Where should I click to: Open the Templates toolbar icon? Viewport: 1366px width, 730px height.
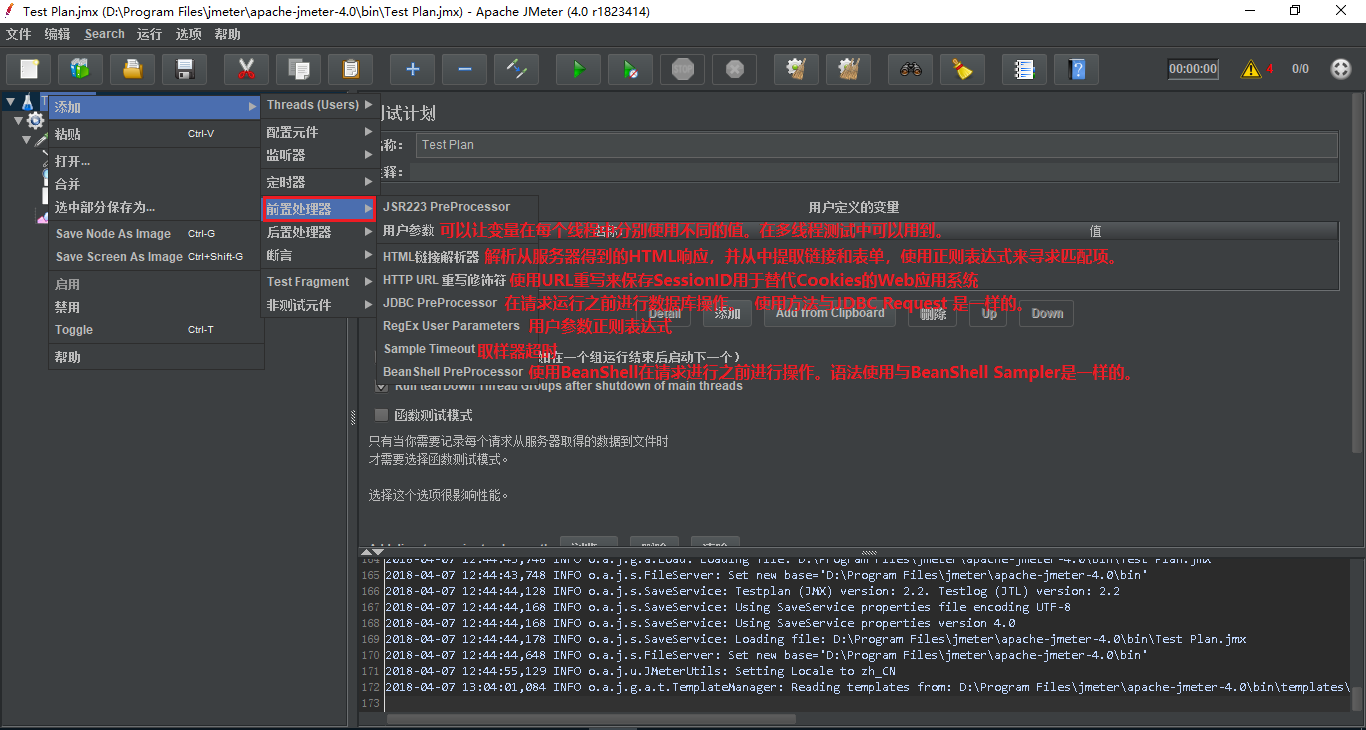click(80, 69)
